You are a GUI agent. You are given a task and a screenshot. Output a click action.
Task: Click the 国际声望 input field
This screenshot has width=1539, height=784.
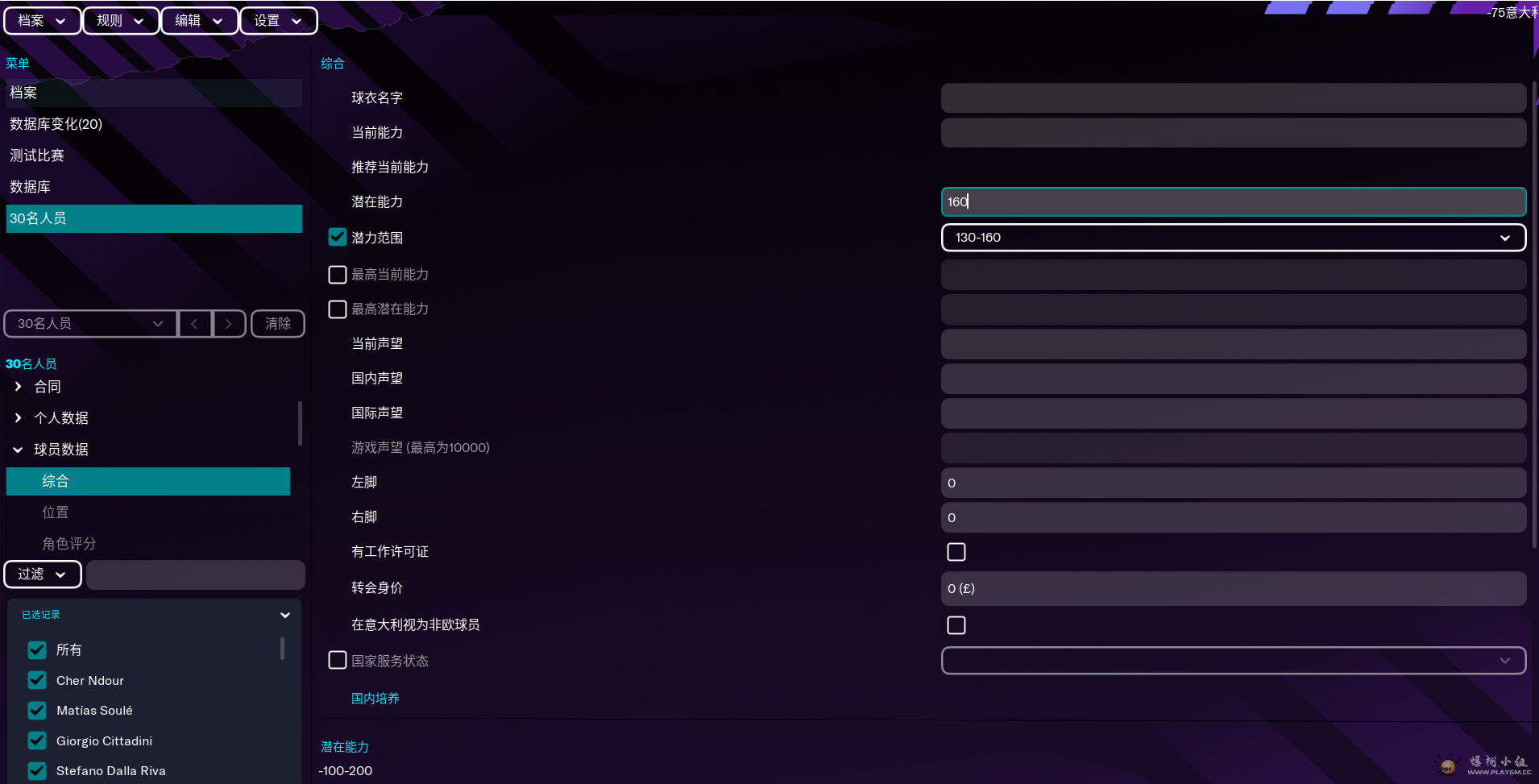point(1234,413)
